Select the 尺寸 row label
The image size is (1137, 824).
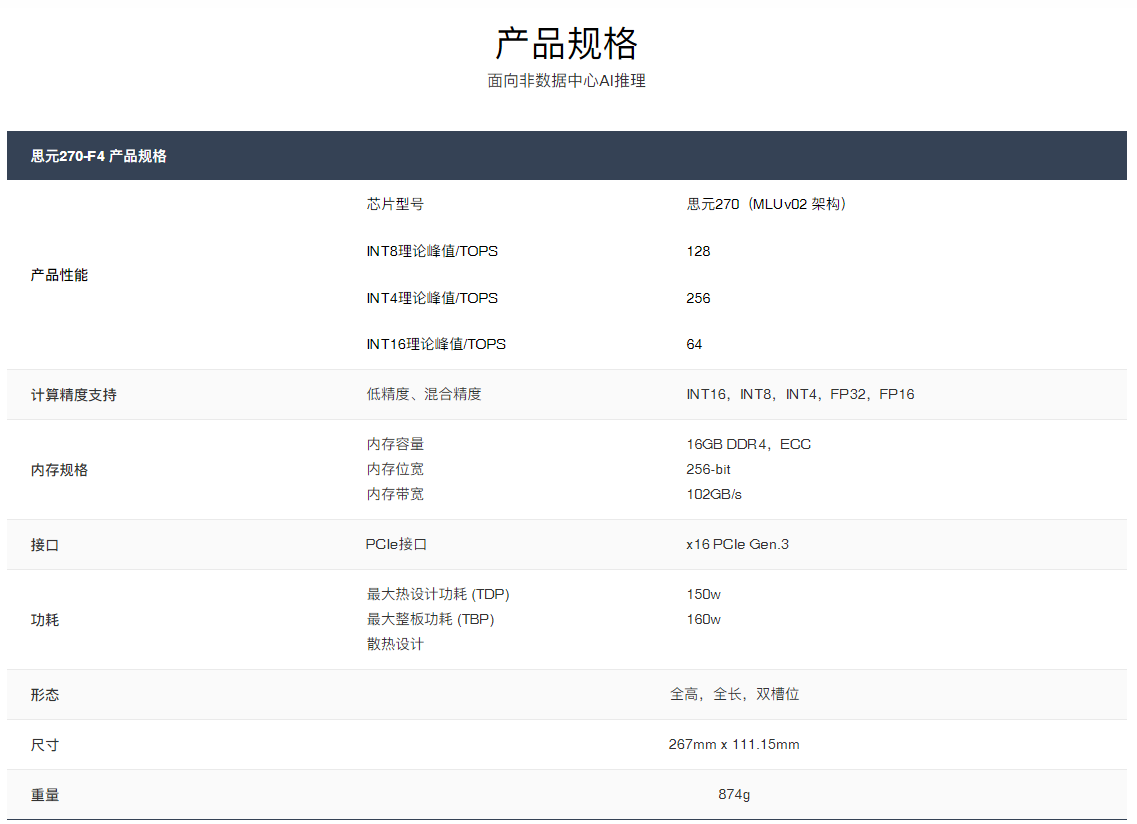pyautogui.click(x=45, y=745)
